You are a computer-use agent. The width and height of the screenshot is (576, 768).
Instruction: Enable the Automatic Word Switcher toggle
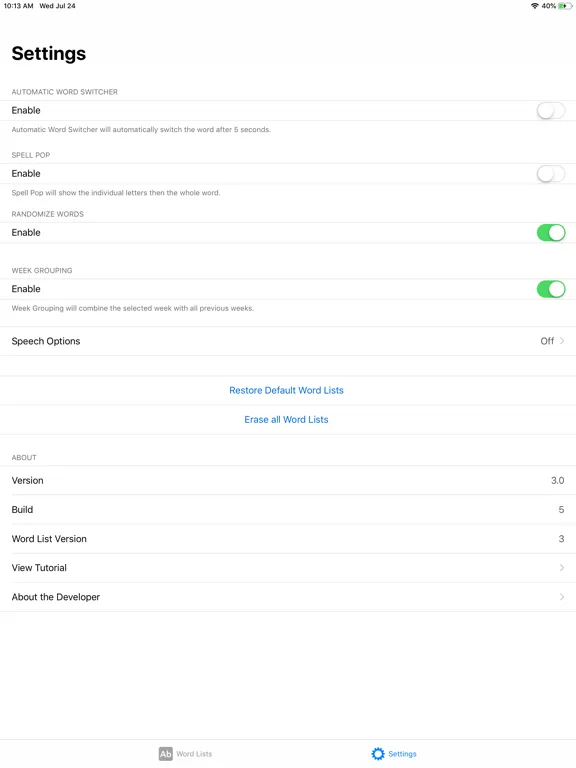[x=551, y=111]
